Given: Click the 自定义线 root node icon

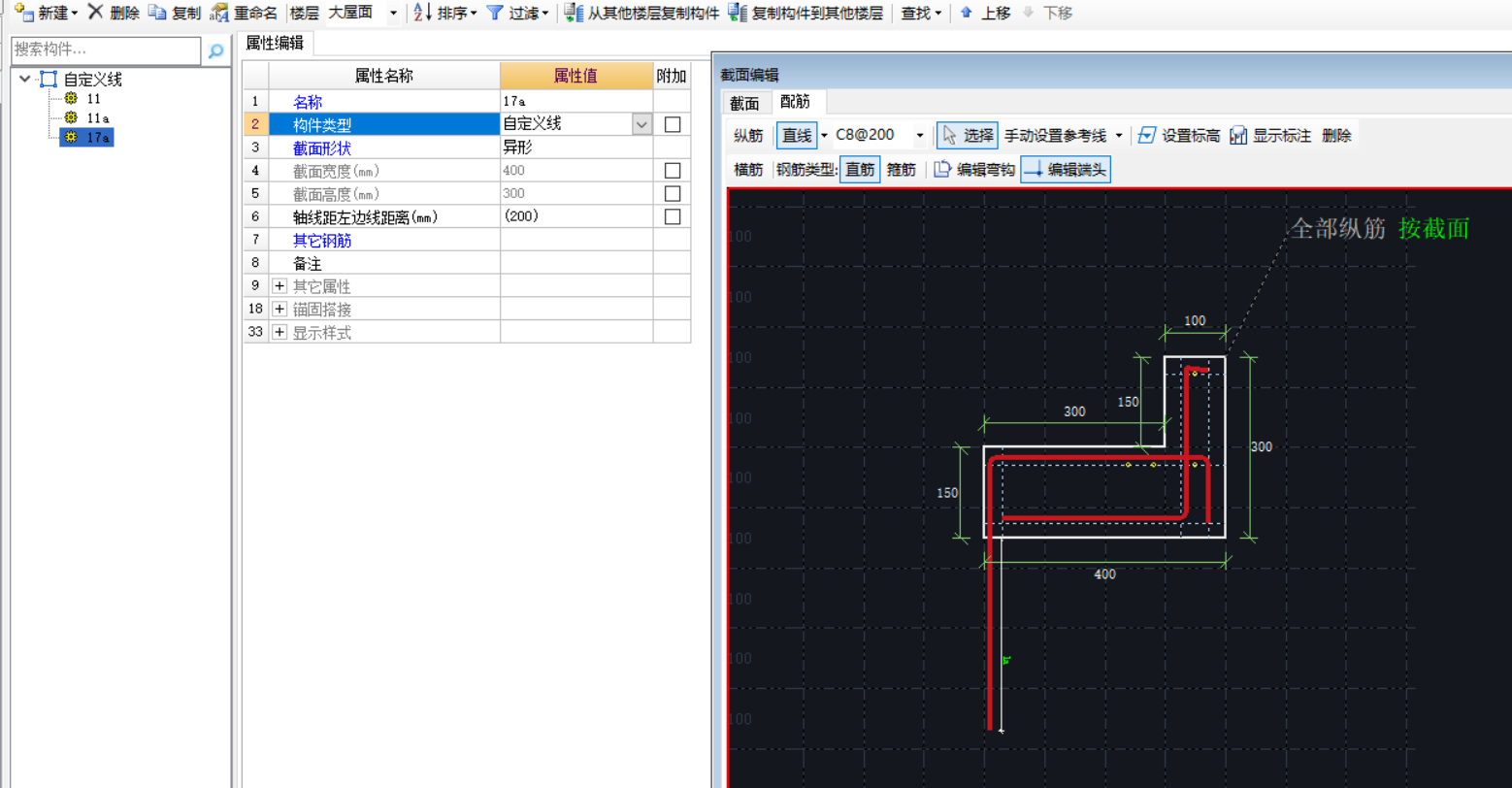Looking at the screenshot, I should 48,80.
